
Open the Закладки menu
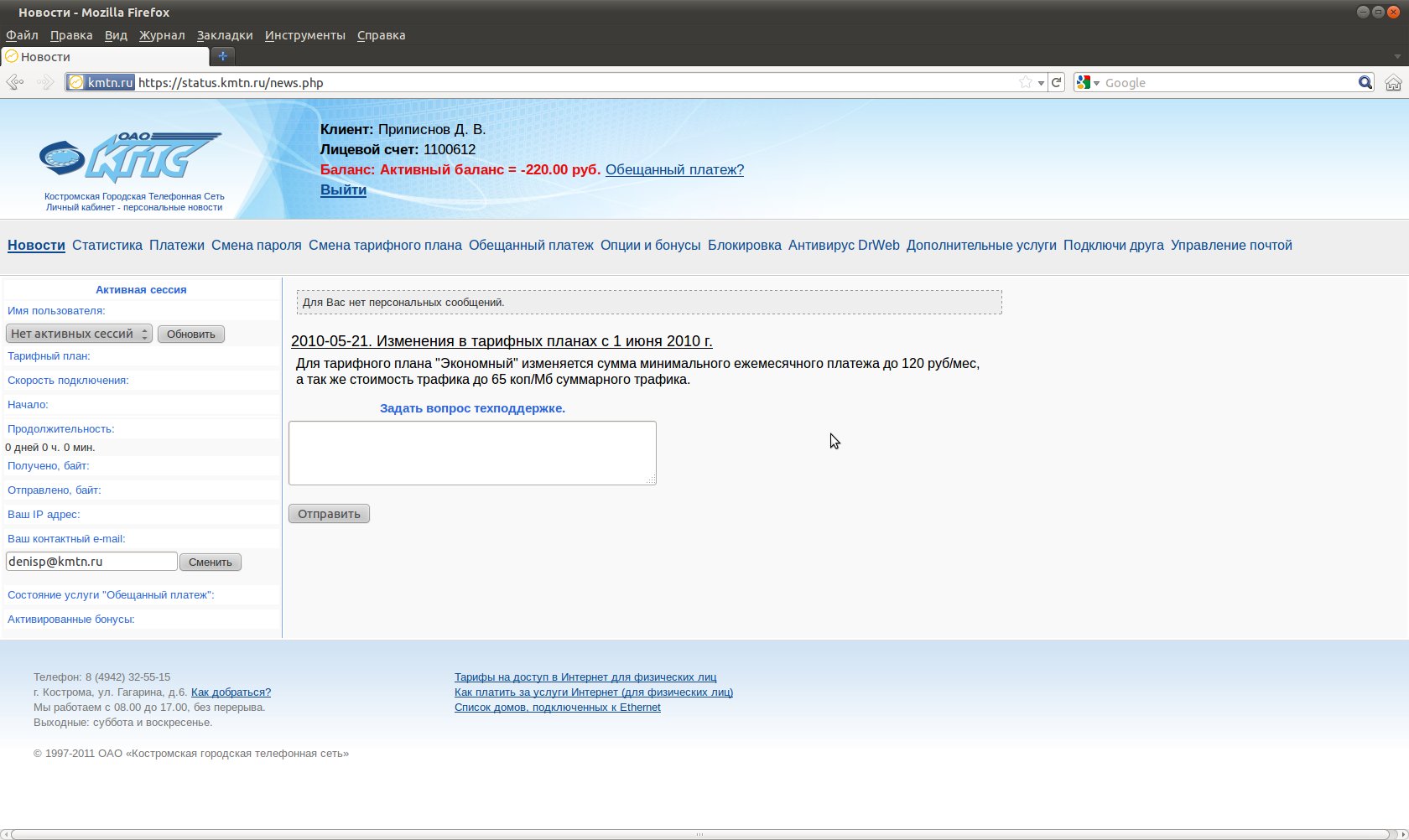pyautogui.click(x=225, y=35)
